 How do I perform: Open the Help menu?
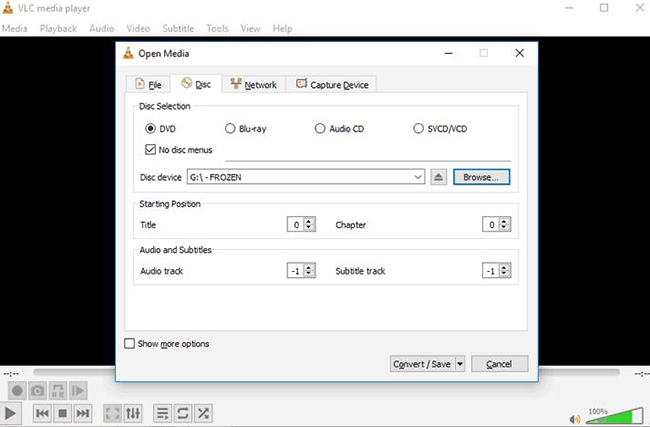(282, 29)
